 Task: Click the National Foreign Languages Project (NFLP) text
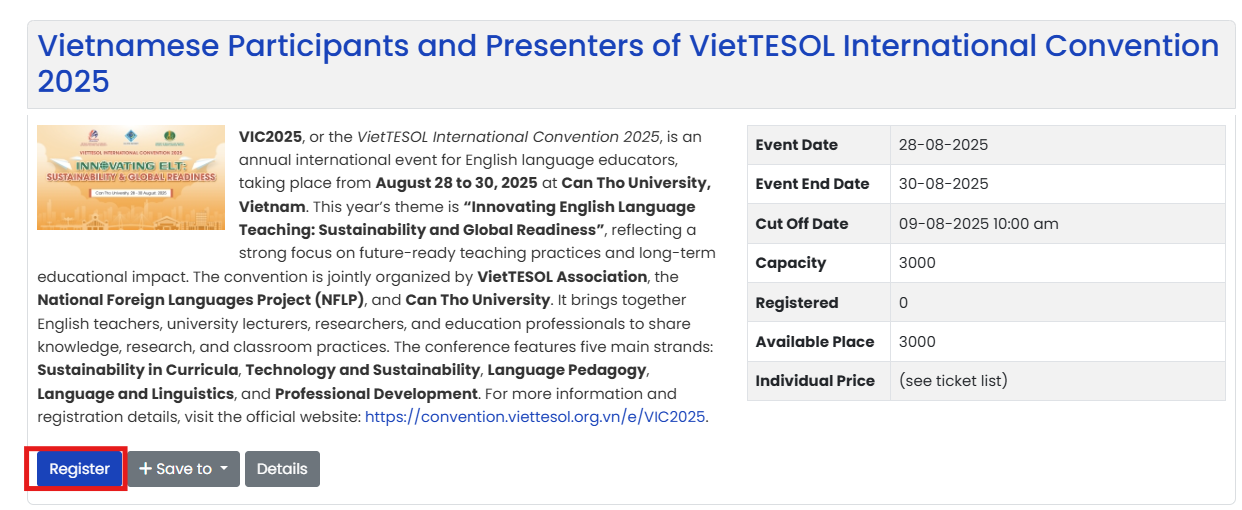[201, 300]
